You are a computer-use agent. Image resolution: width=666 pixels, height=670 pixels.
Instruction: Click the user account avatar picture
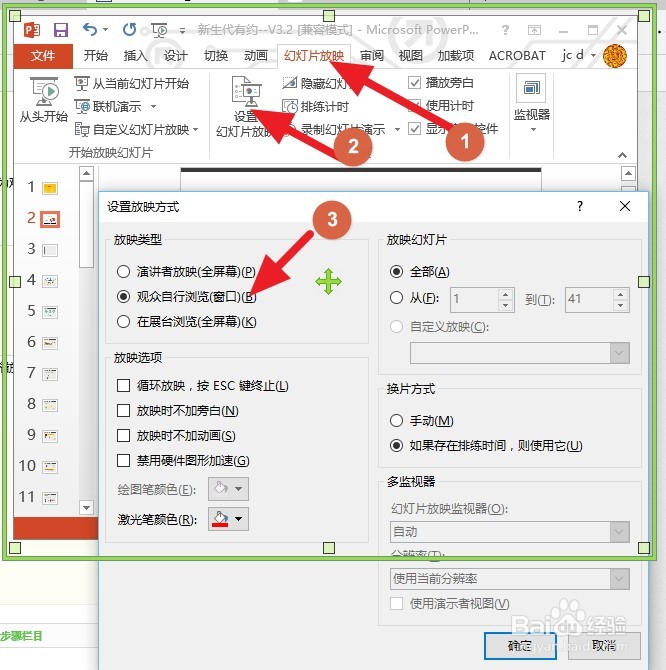tap(615, 56)
